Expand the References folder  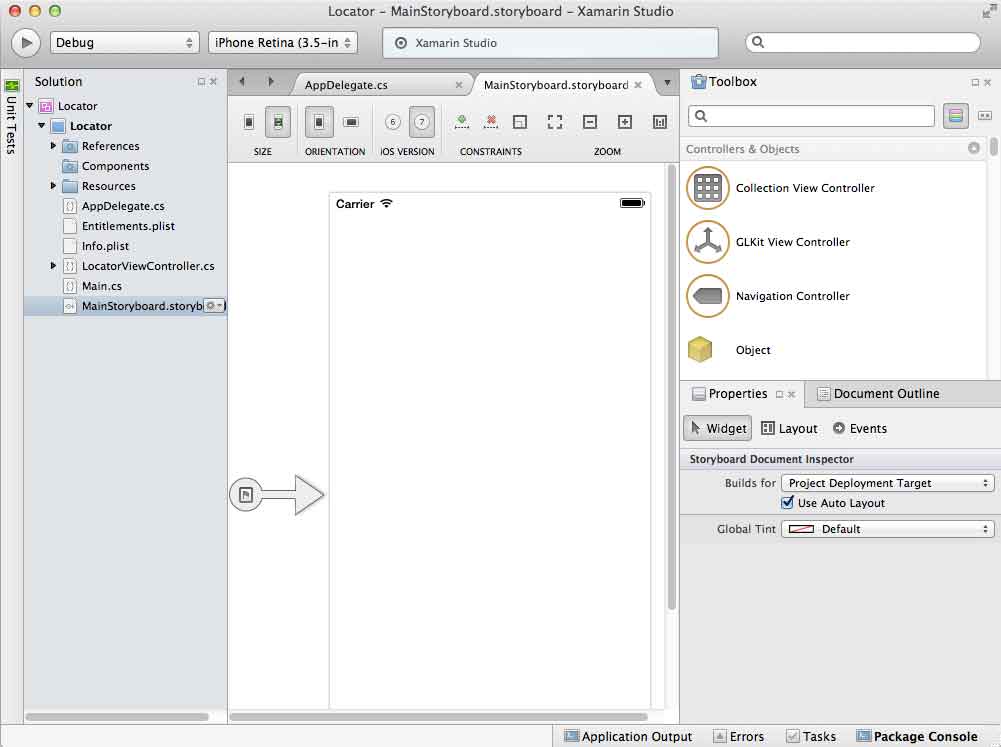coord(53,146)
